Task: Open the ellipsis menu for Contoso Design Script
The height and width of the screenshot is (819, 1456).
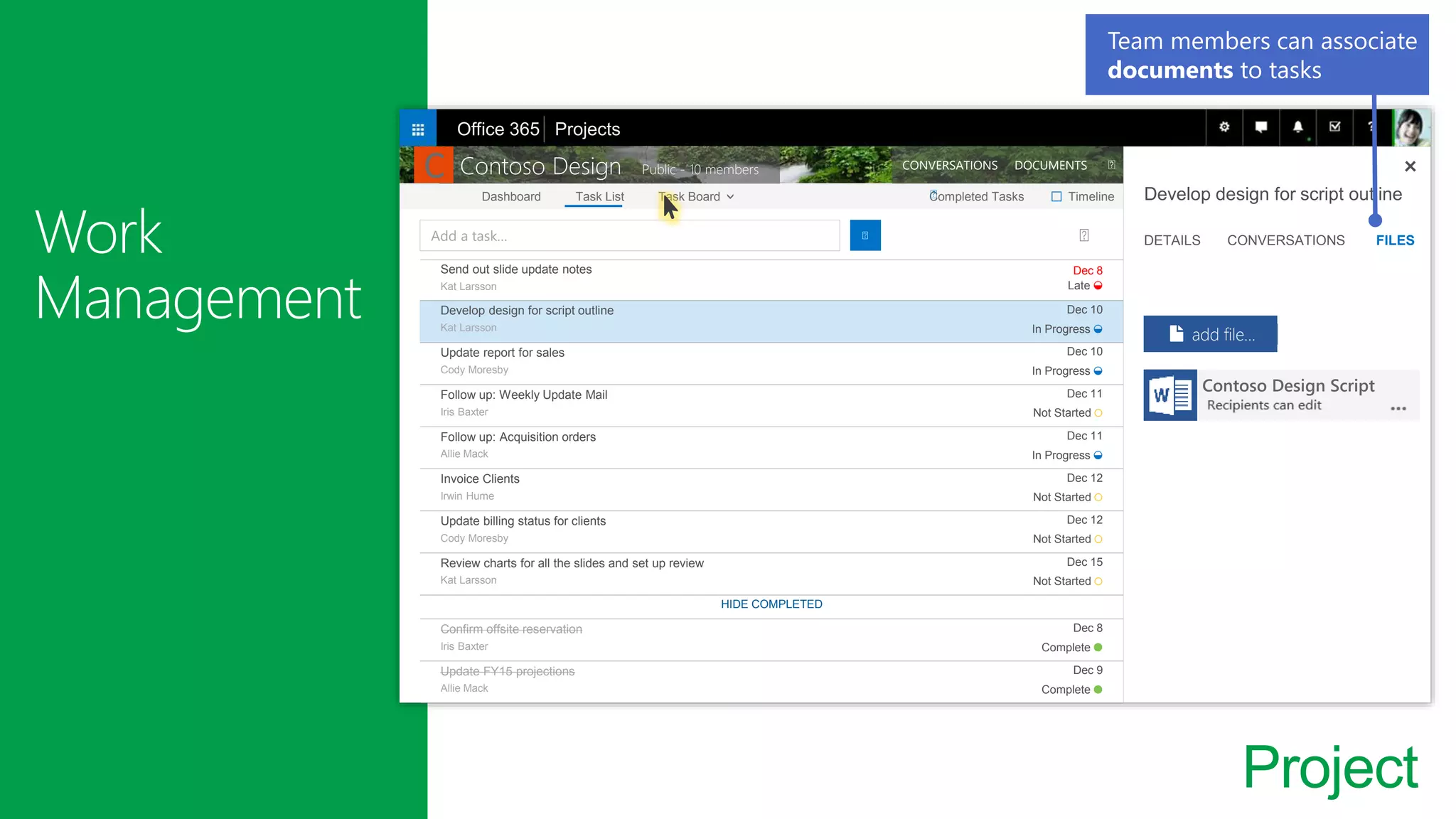Action: [1398, 409]
